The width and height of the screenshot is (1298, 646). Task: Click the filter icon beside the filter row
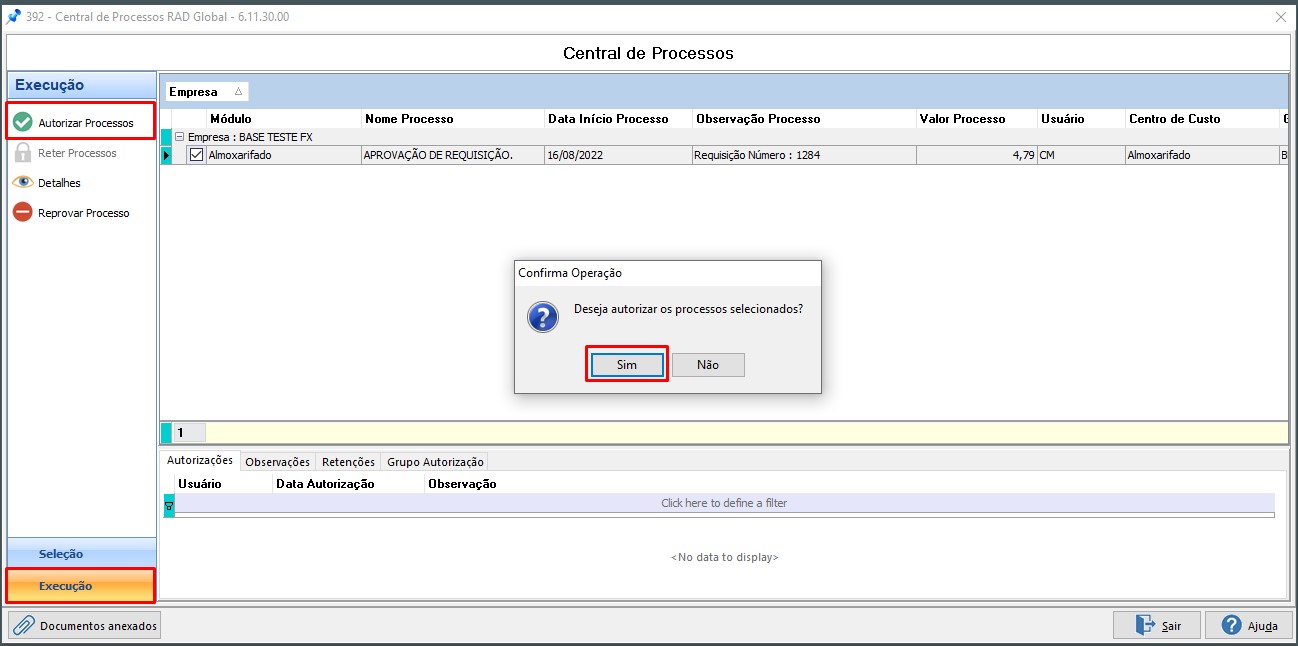click(x=168, y=505)
